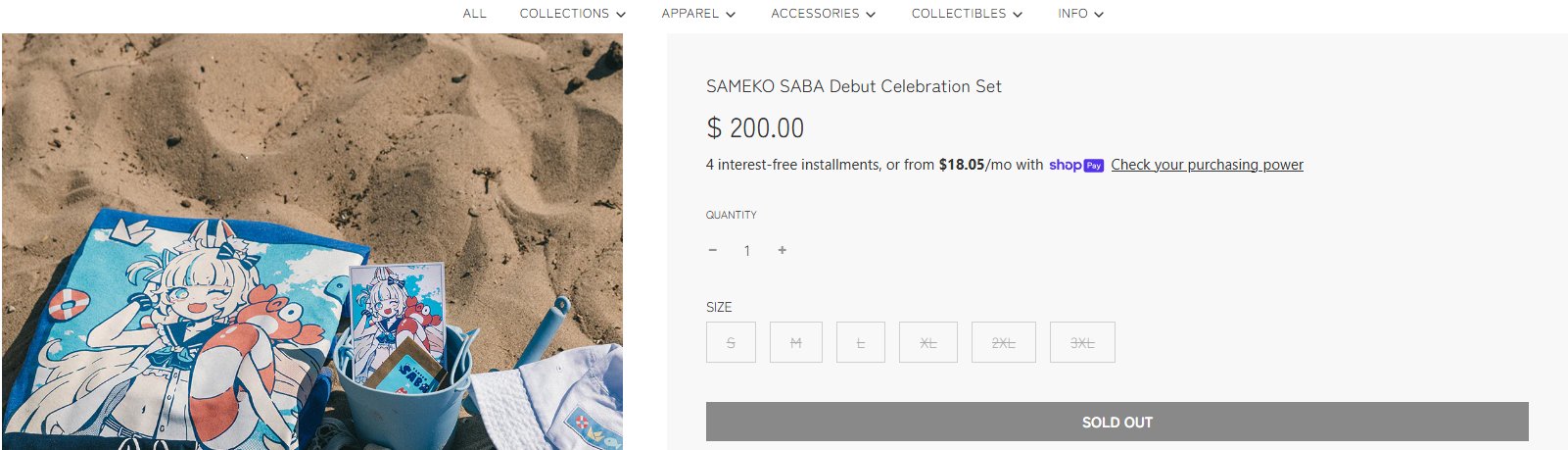Expand the Collections dropdown menu
The image size is (1568, 450).
pos(572,14)
